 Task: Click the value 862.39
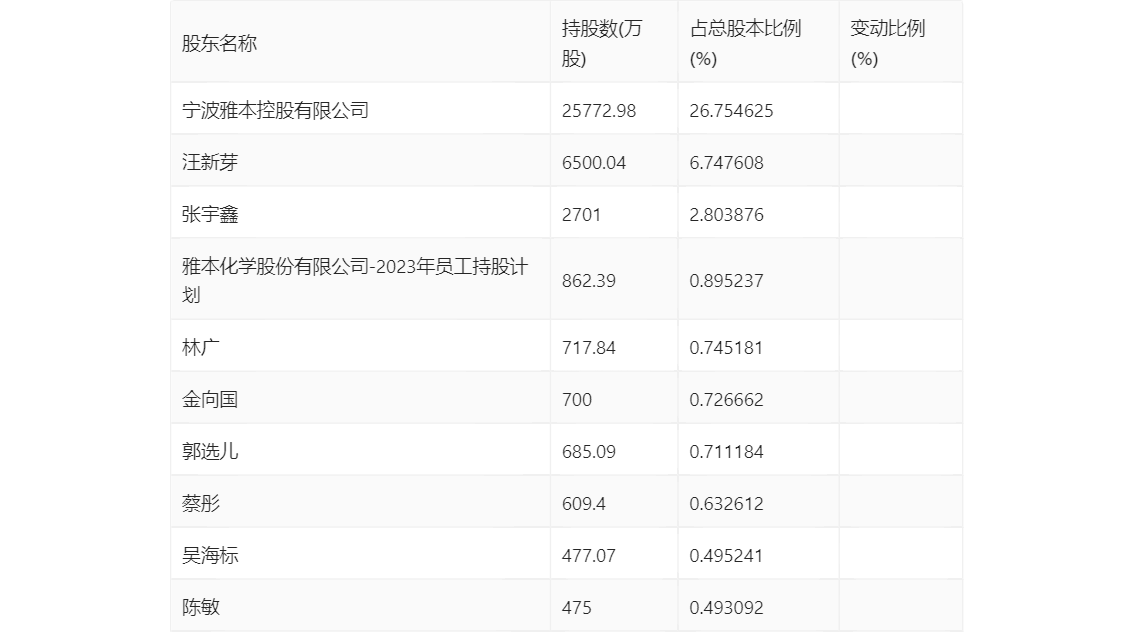tap(589, 281)
